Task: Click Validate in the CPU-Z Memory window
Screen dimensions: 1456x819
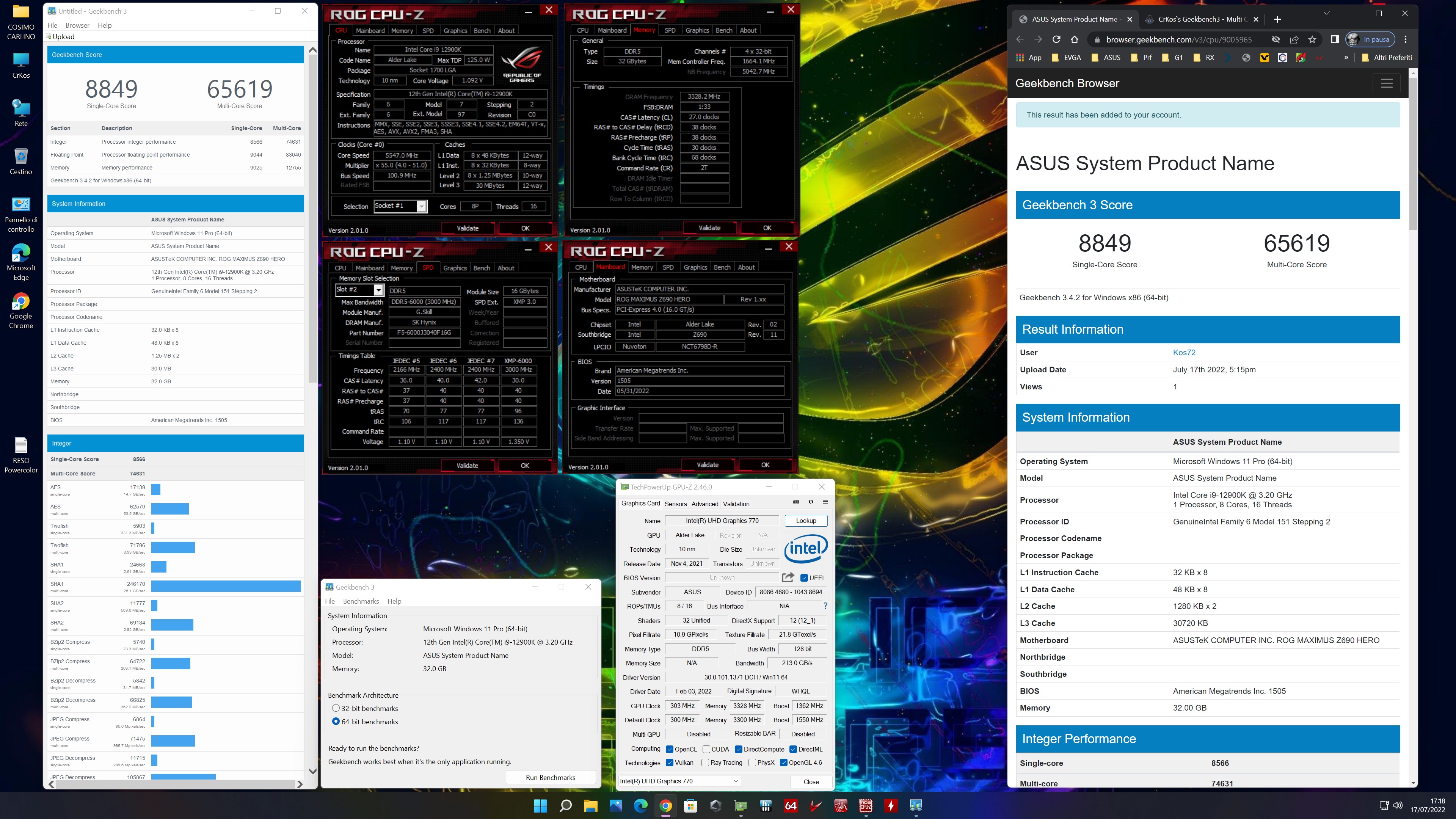Action: coord(709,228)
